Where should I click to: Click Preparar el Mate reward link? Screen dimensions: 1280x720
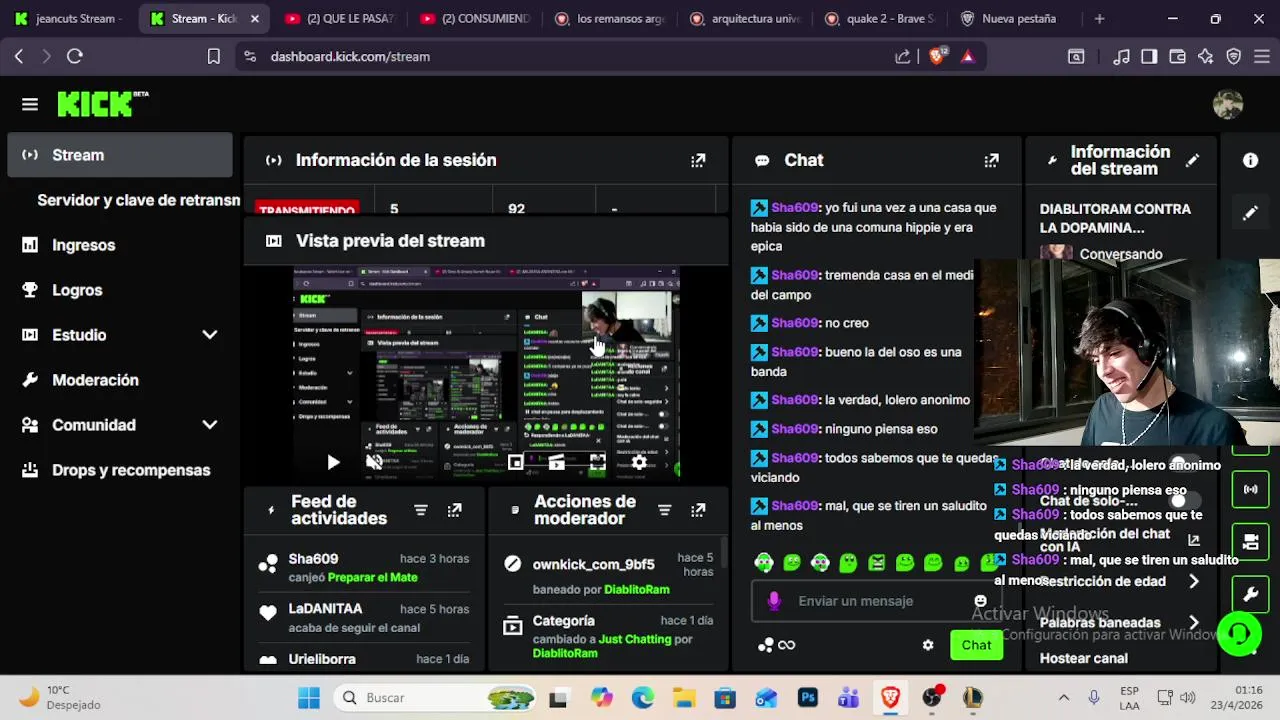click(x=373, y=578)
